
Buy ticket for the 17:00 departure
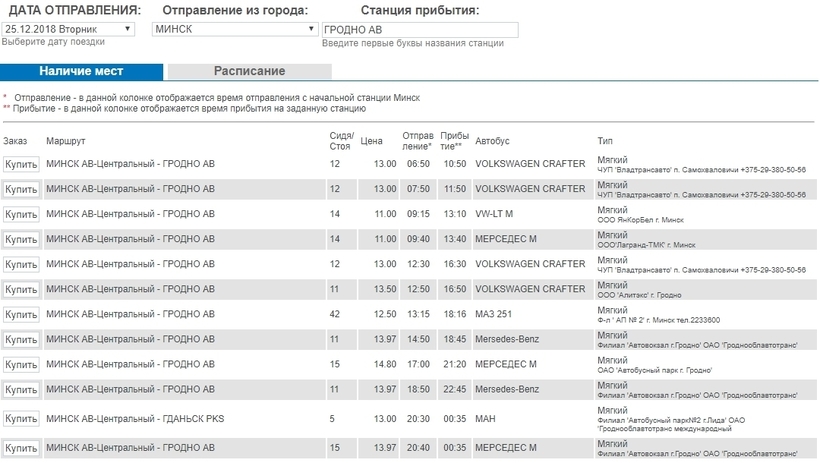pyautogui.click(x=21, y=365)
